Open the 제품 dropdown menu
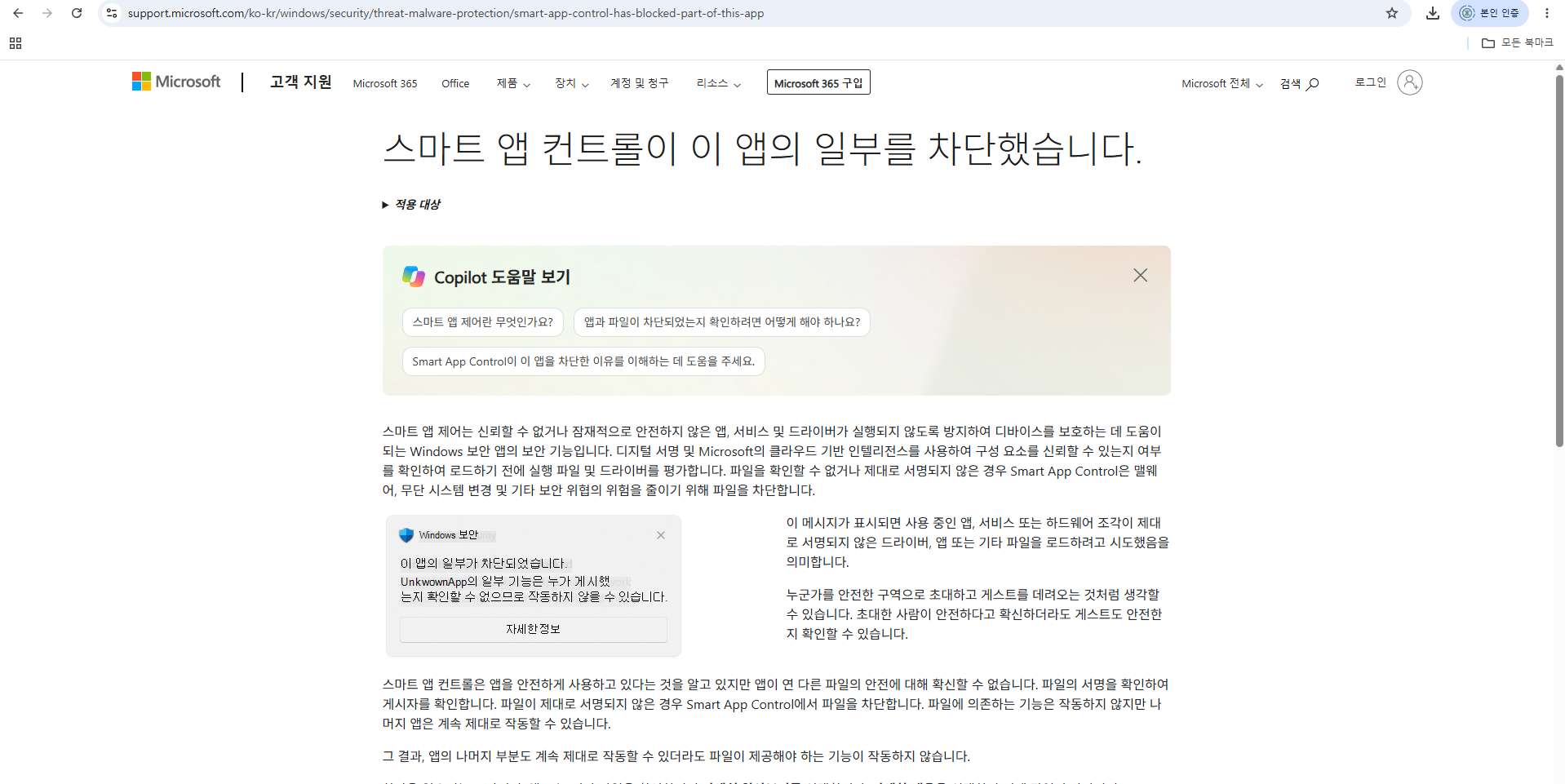1565x784 pixels. pyautogui.click(x=513, y=83)
